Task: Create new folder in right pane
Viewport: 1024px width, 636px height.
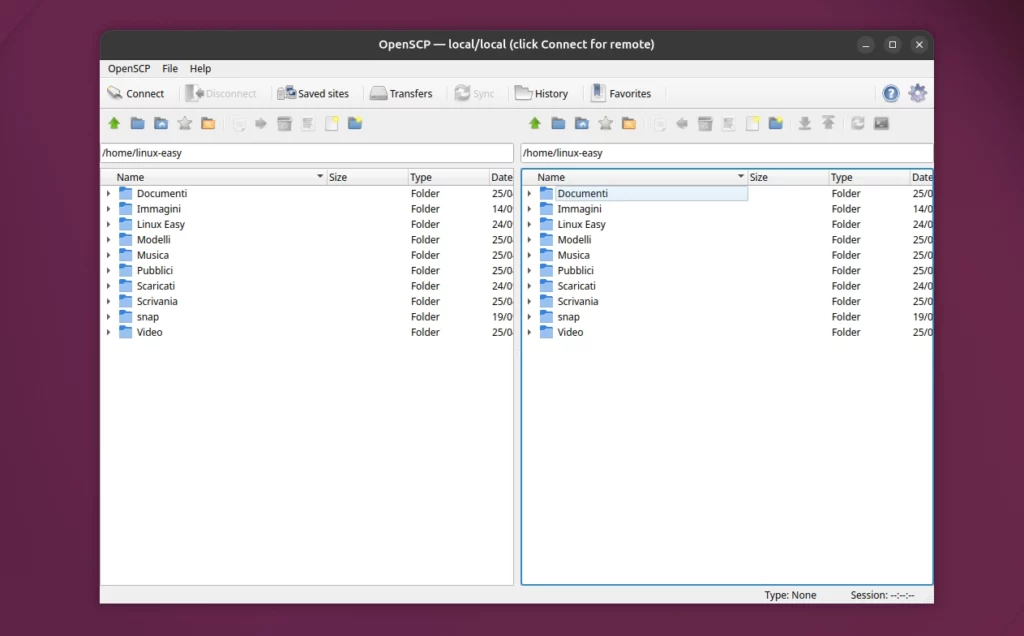Action: [776, 123]
